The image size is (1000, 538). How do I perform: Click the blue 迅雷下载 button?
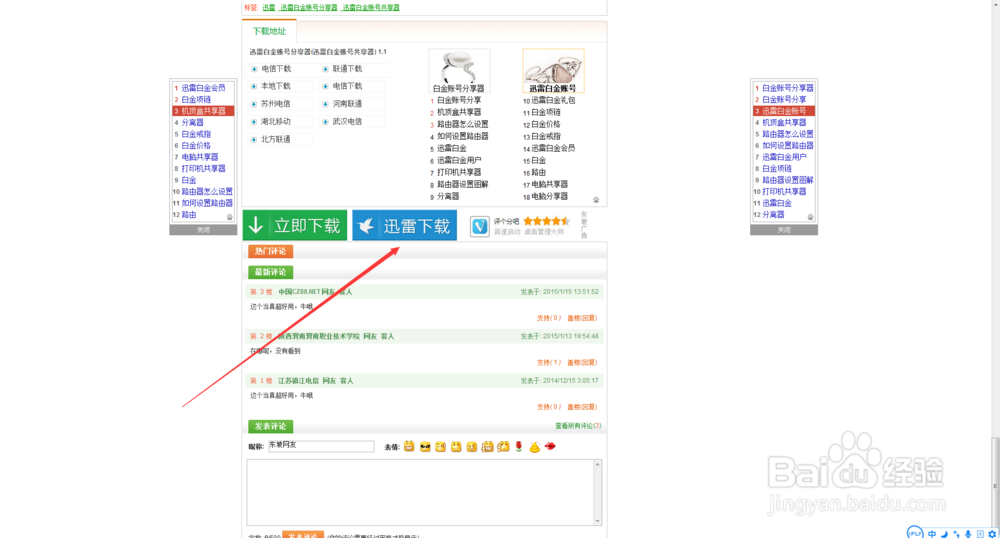coord(404,226)
